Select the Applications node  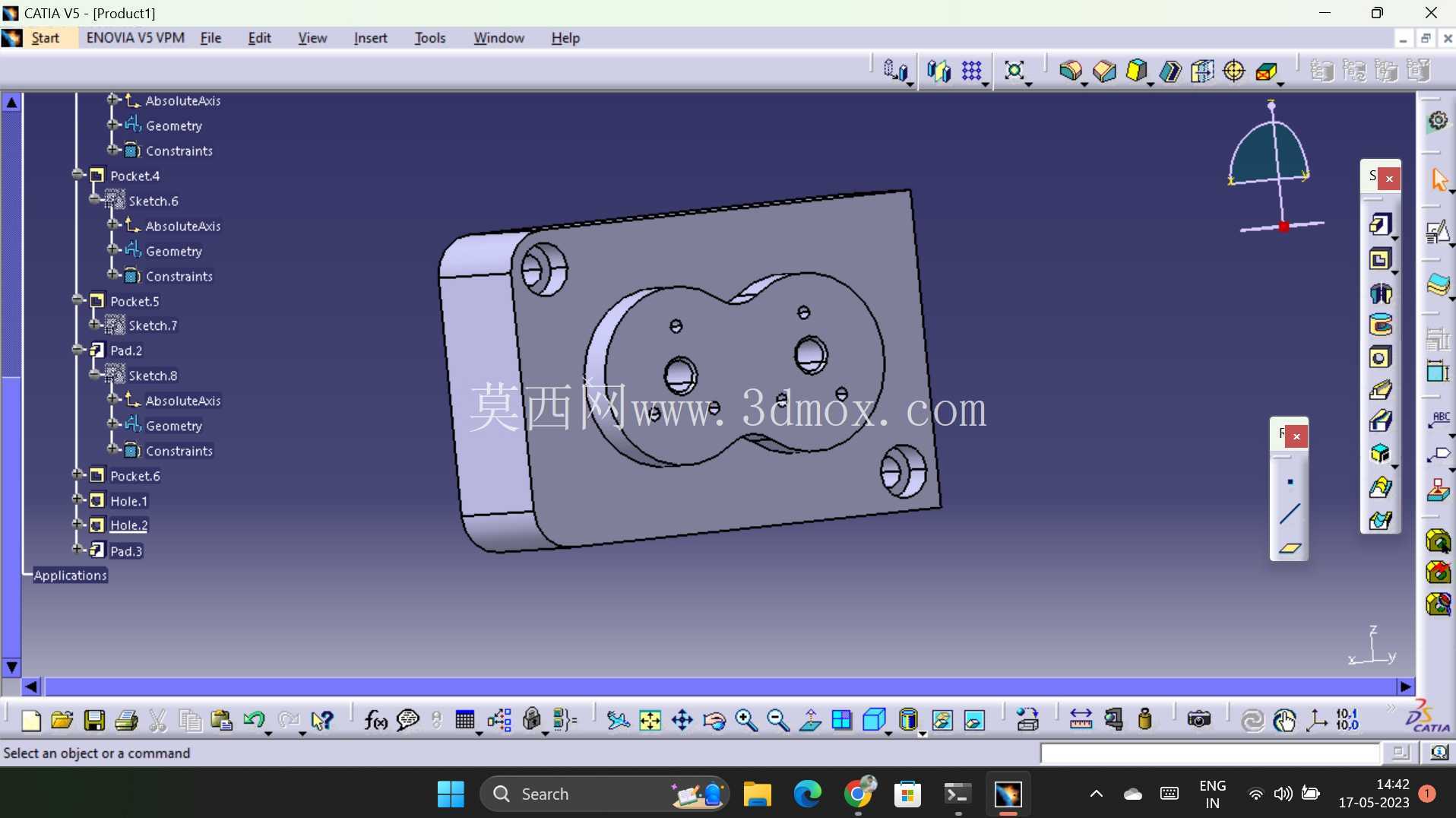(70, 575)
